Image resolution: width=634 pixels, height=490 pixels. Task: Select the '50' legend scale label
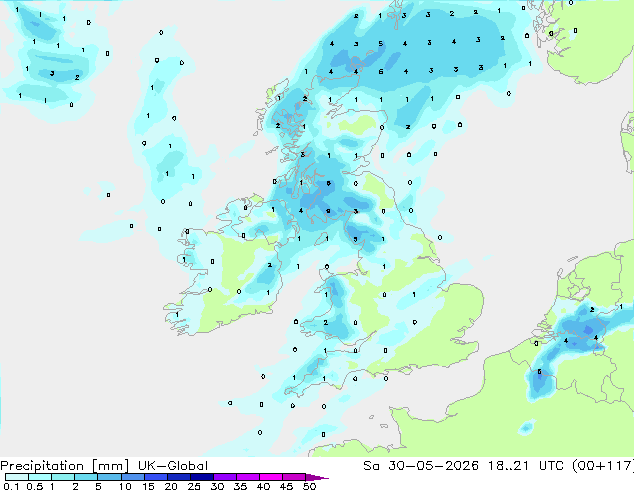[310, 486]
